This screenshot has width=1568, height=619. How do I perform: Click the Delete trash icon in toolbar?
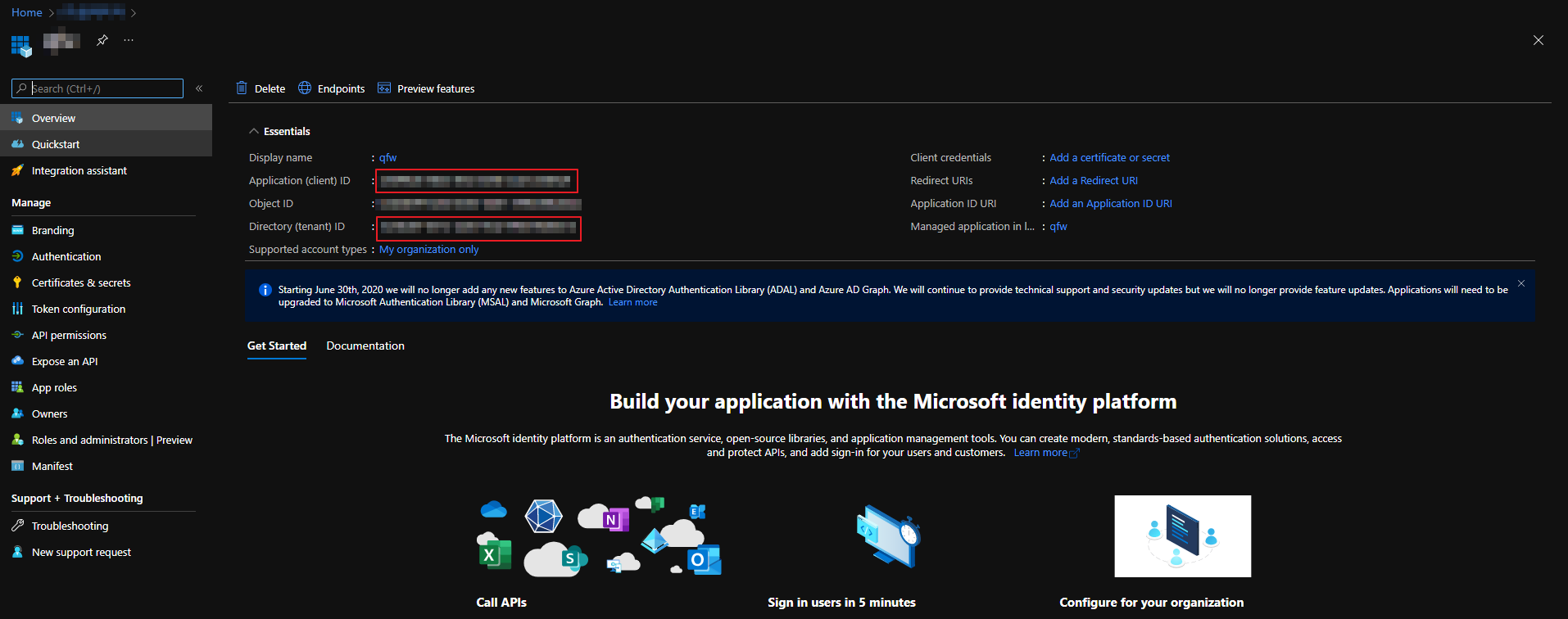coord(242,88)
